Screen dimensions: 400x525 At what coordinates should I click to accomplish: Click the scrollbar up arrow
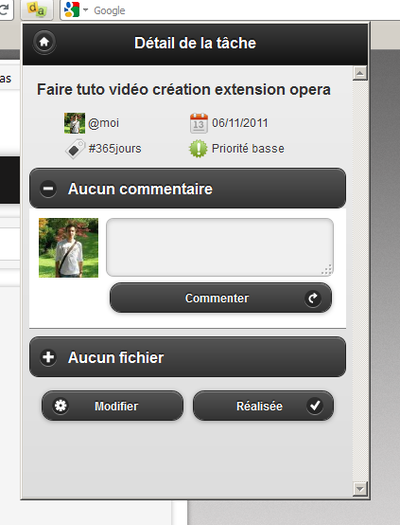360,73
